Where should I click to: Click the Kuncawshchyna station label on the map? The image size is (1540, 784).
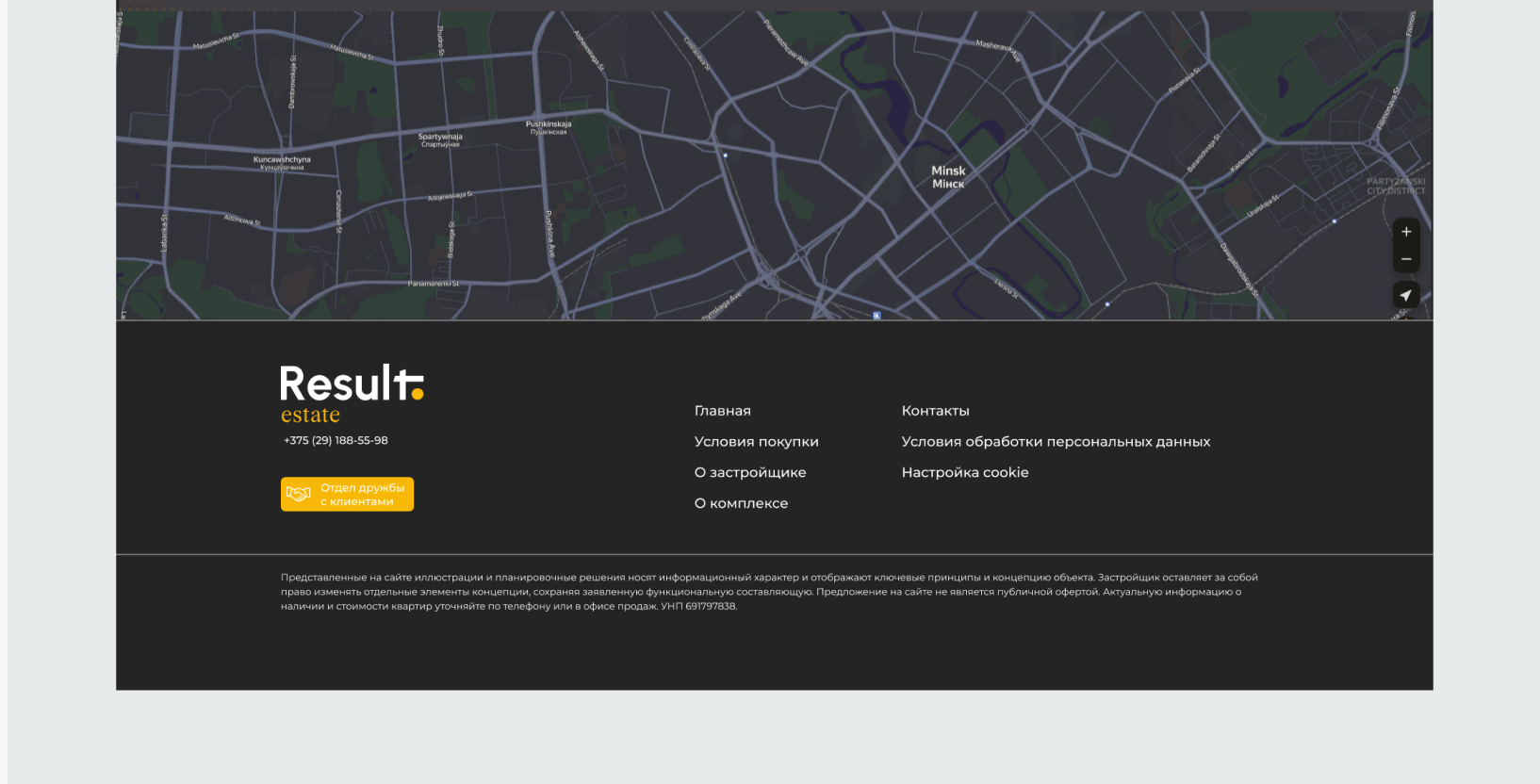[282, 163]
